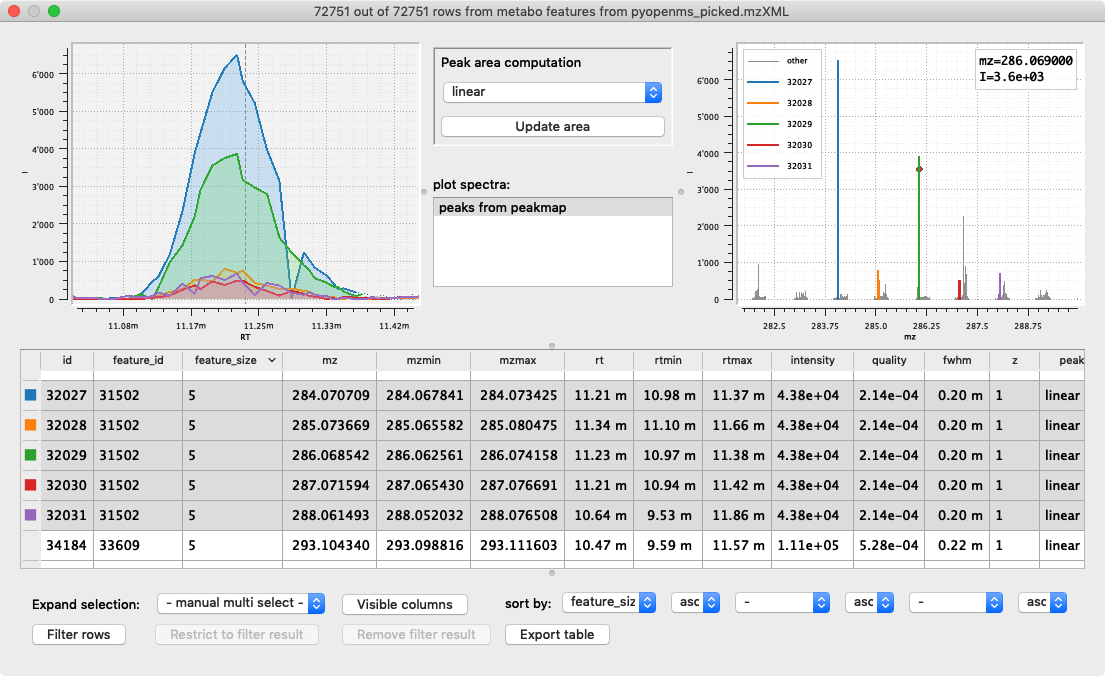Open the Peak area computation 'linear' dropdown

552,92
